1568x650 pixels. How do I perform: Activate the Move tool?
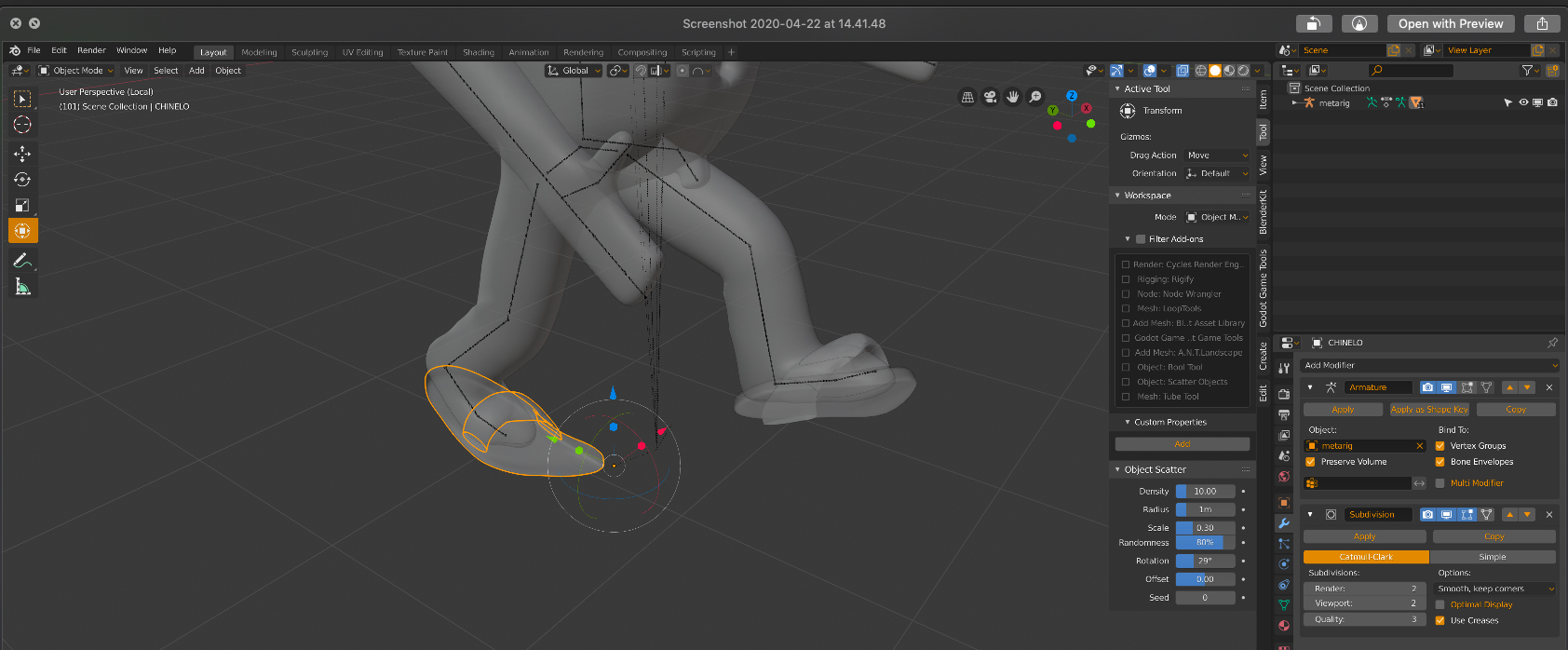pos(22,154)
